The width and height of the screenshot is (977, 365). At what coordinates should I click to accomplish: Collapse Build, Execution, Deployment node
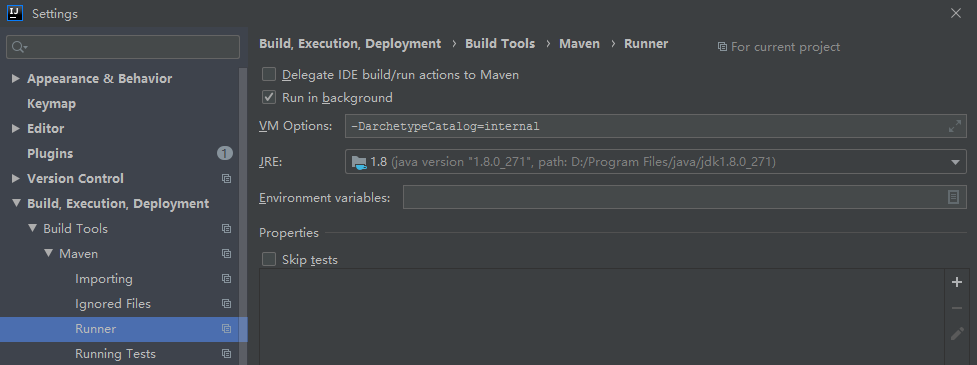[16, 204]
